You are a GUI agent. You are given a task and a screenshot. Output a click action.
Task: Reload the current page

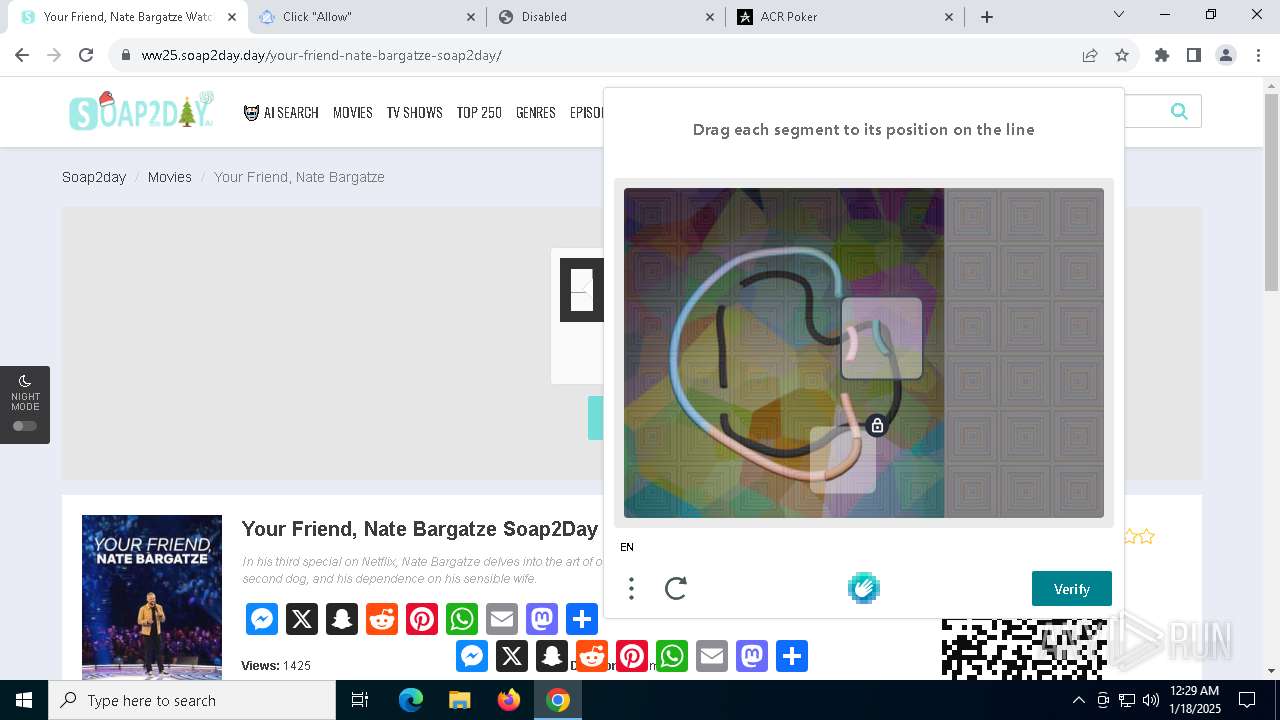pyautogui.click(x=86, y=55)
